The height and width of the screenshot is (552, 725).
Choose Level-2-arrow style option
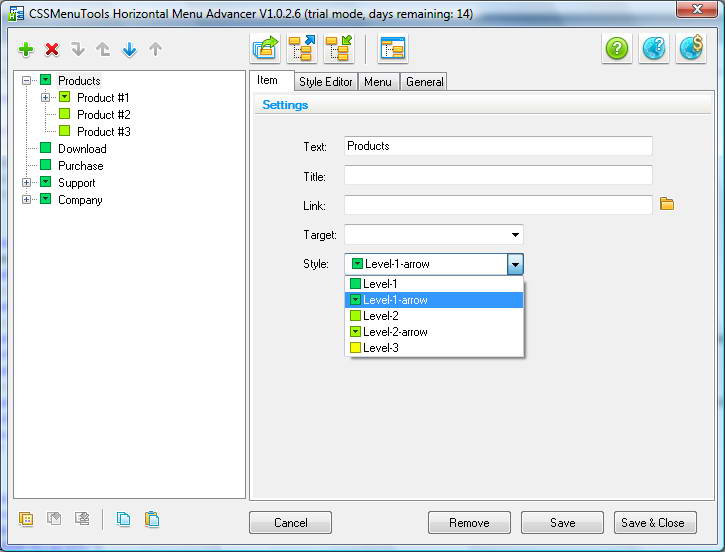point(434,332)
